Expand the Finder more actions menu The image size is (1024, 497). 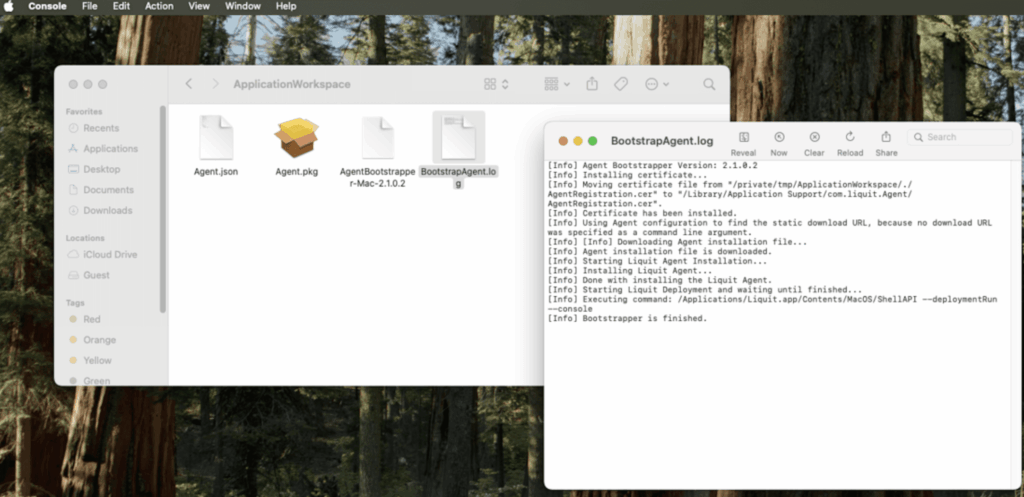click(657, 84)
